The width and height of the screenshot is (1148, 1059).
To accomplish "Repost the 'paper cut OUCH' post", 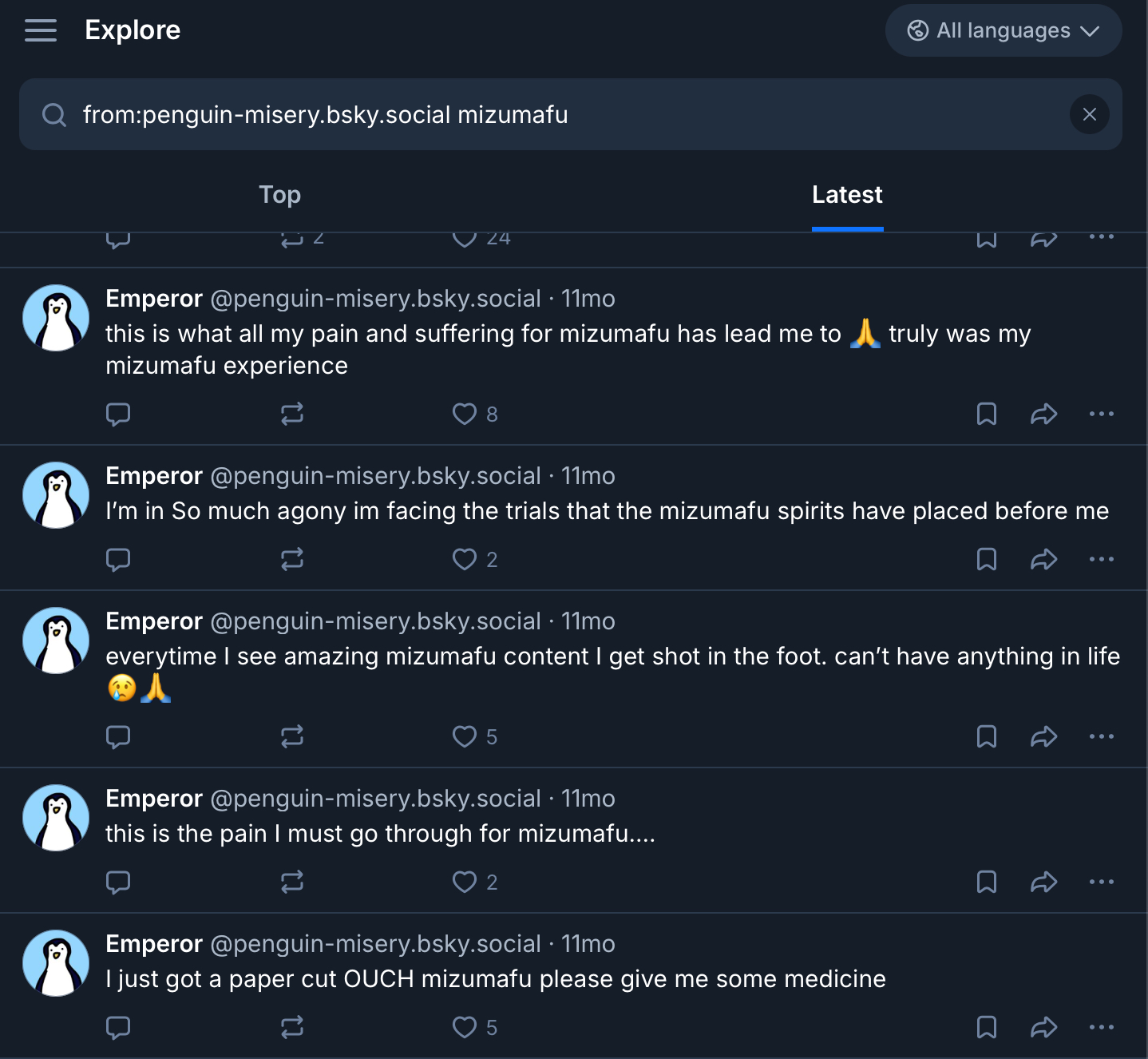I will [292, 1027].
